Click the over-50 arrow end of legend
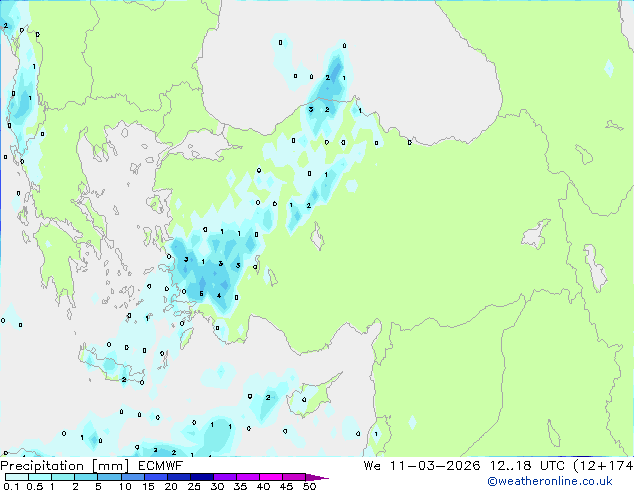This screenshot has height=490, width=634. (317, 477)
